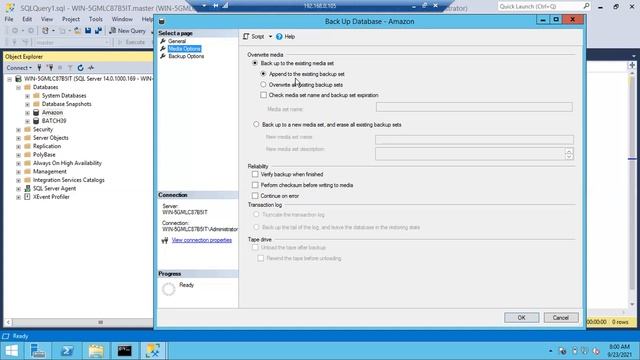The image size is (640, 360).
Task: Collapse the Databases folder
Action: [x=18, y=87]
